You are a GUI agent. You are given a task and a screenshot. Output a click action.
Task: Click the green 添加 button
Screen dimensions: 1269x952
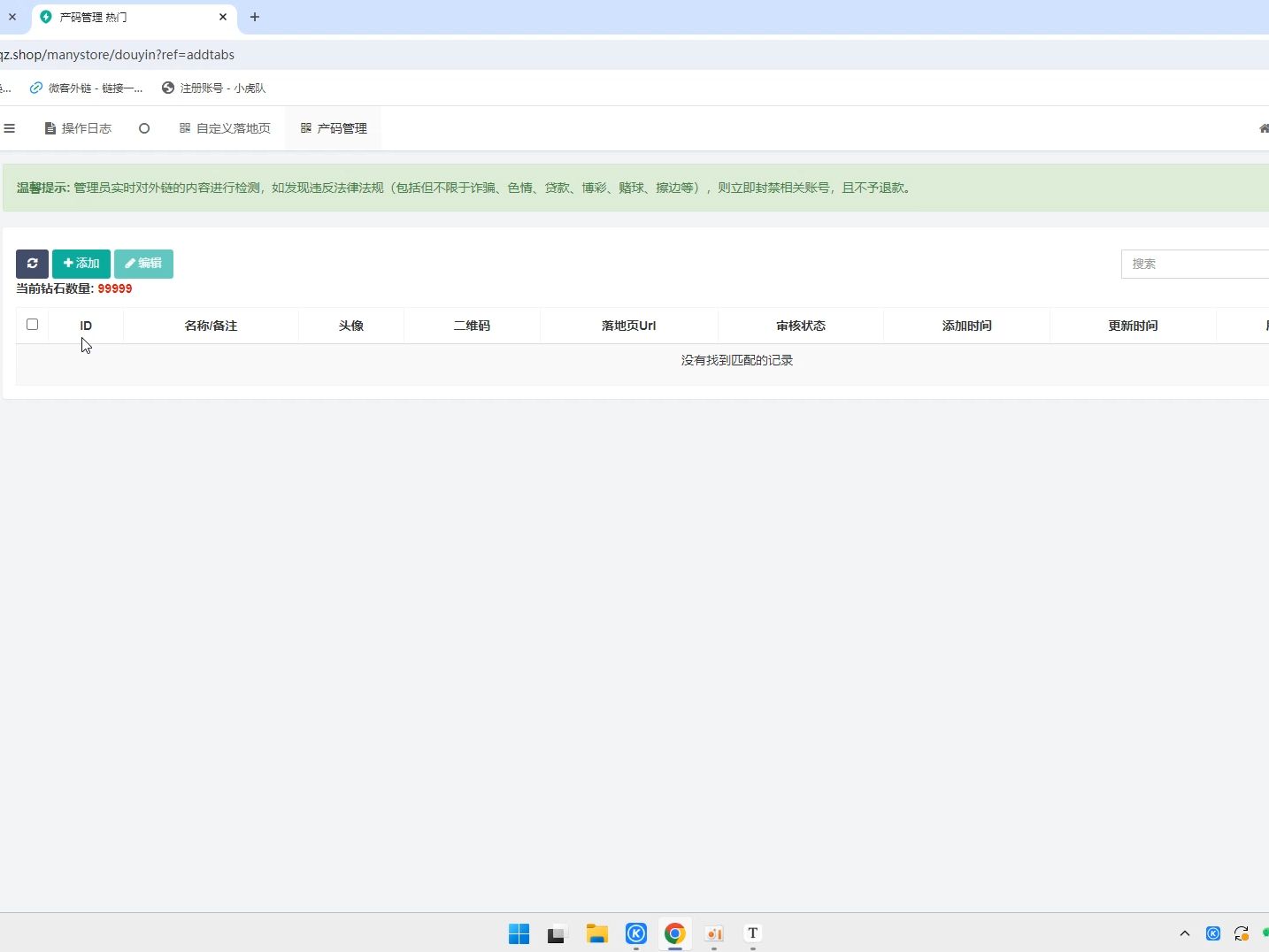click(x=81, y=264)
